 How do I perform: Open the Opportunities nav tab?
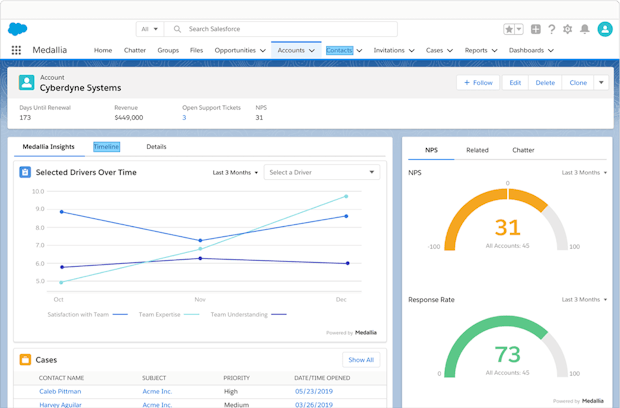click(235, 50)
